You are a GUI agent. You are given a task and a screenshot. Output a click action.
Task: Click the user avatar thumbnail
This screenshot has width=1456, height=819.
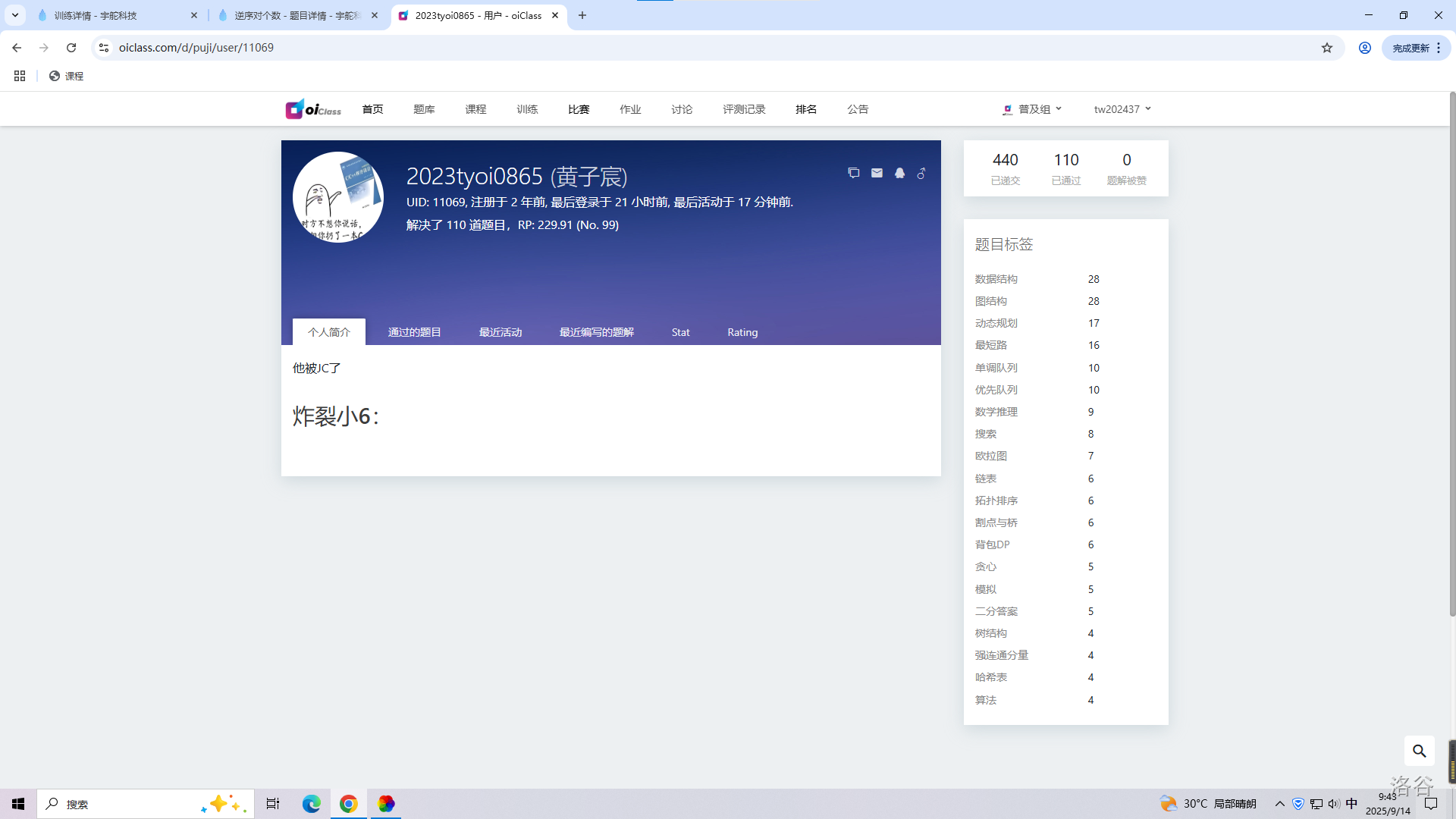coord(338,197)
